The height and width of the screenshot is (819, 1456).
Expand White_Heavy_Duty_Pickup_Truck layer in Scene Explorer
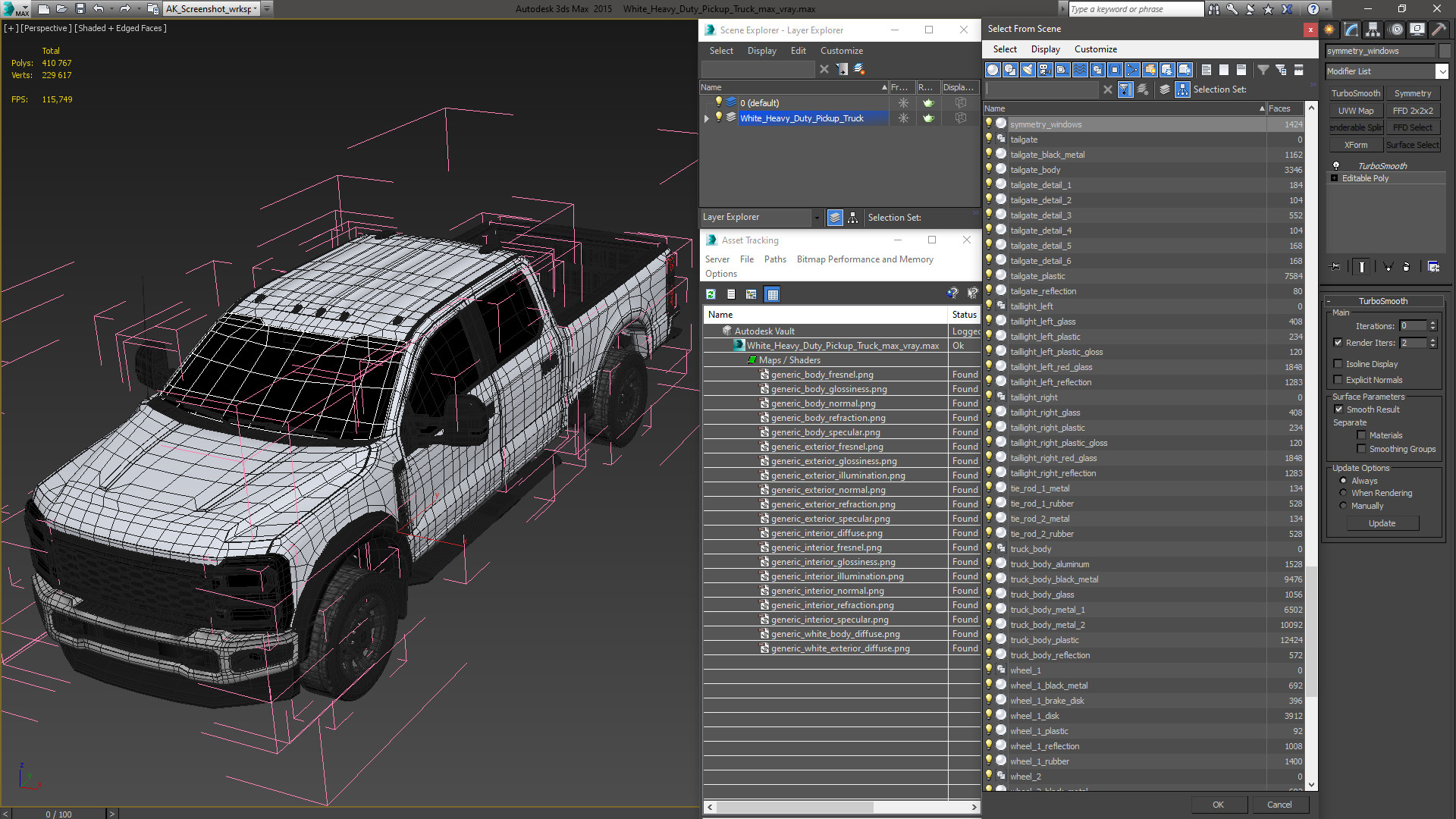coord(707,118)
